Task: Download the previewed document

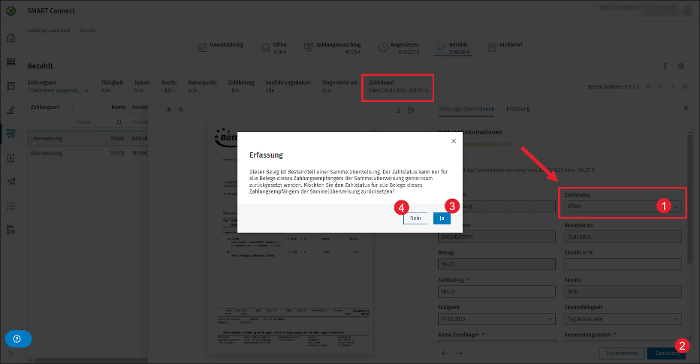Action: (398, 110)
